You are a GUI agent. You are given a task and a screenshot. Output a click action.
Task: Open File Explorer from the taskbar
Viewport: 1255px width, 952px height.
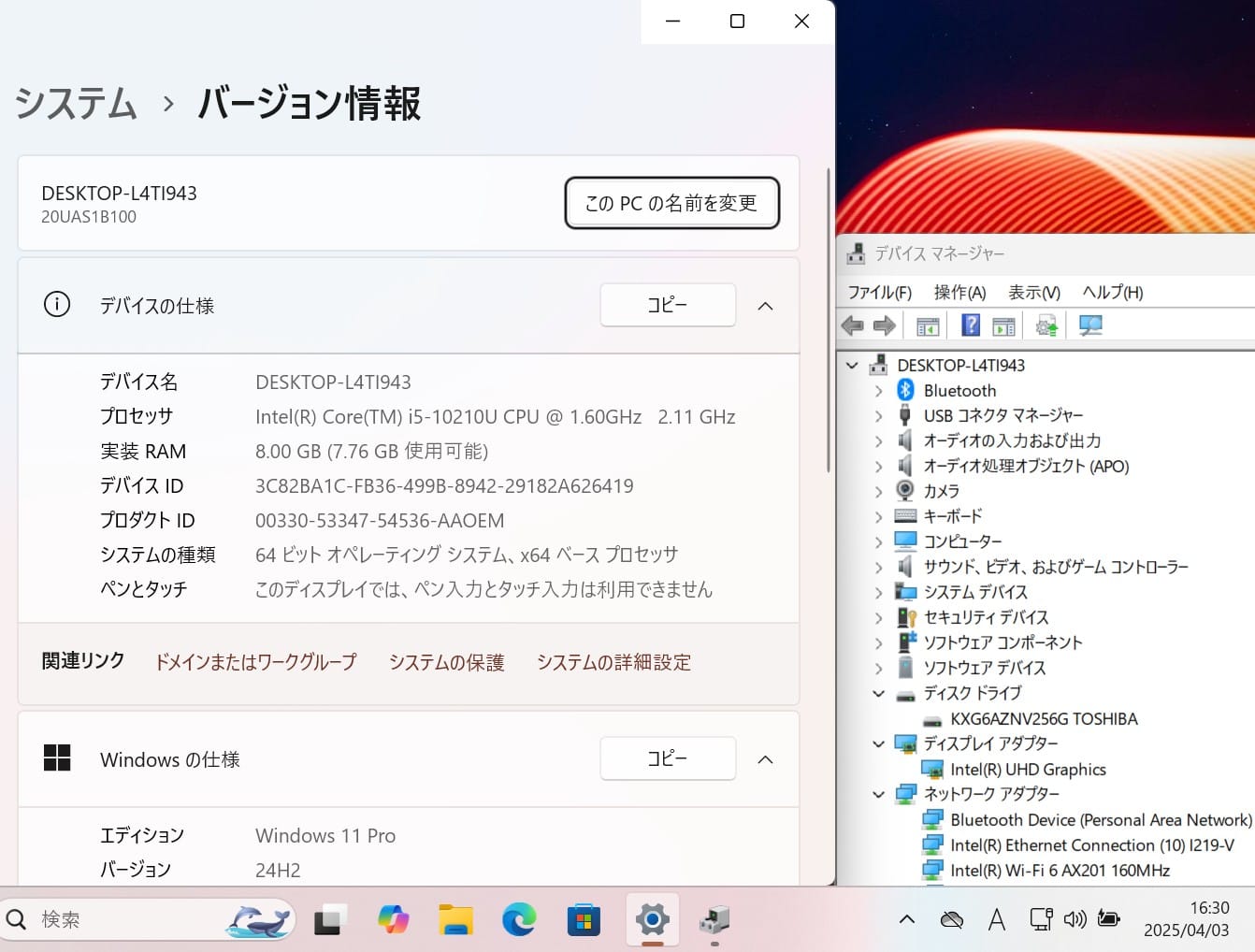455,920
